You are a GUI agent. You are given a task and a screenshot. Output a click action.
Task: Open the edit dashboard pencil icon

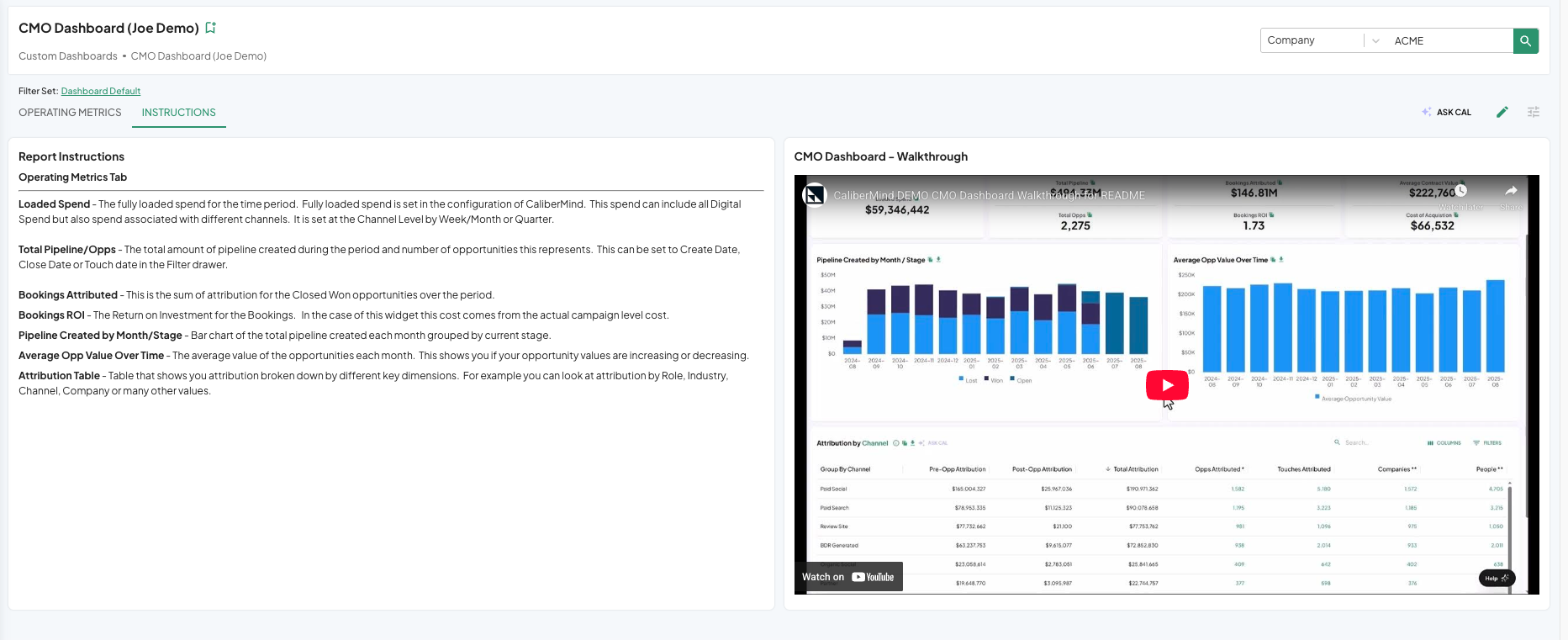click(1502, 112)
